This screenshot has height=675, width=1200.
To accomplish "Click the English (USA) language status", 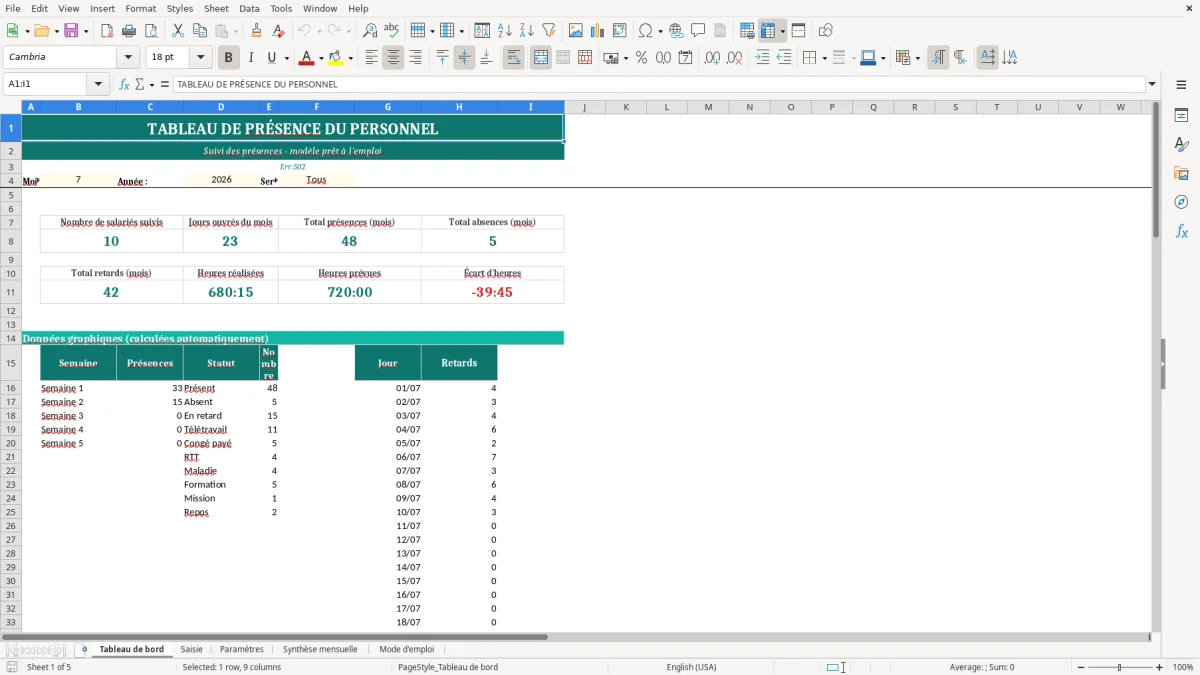I will (x=691, y=667).
